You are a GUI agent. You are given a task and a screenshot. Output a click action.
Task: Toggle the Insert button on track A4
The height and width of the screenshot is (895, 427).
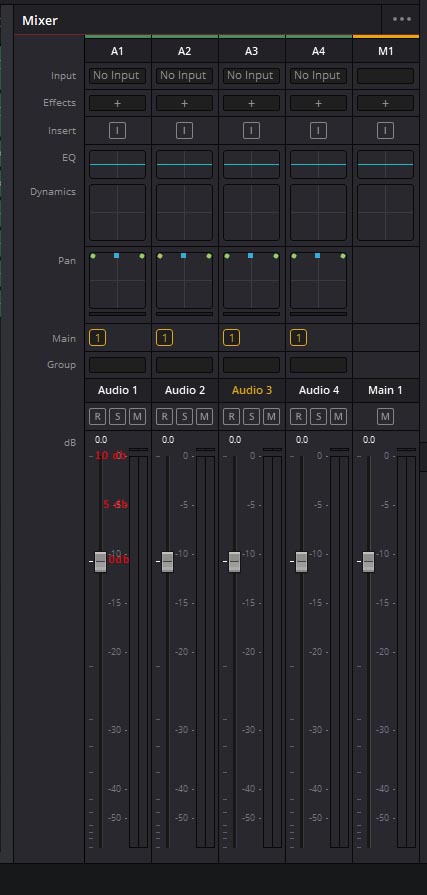318,131
